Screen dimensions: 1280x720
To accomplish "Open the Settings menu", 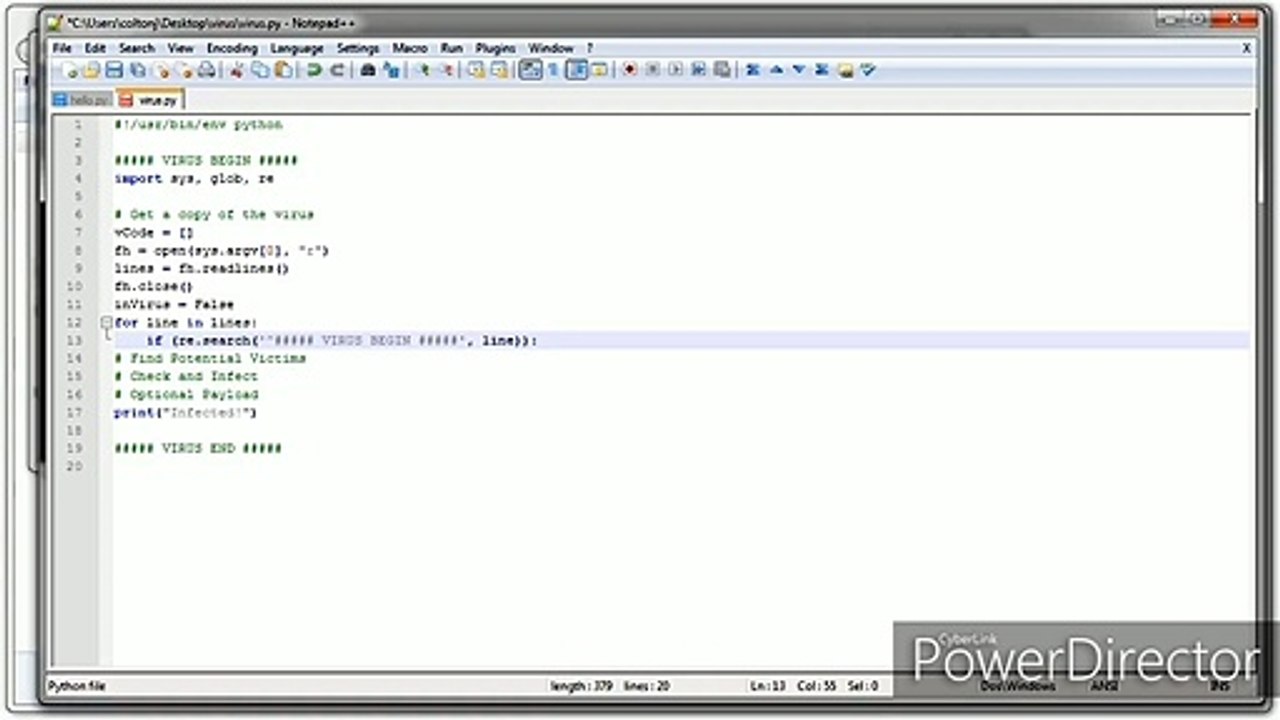I will coord(358,48).
